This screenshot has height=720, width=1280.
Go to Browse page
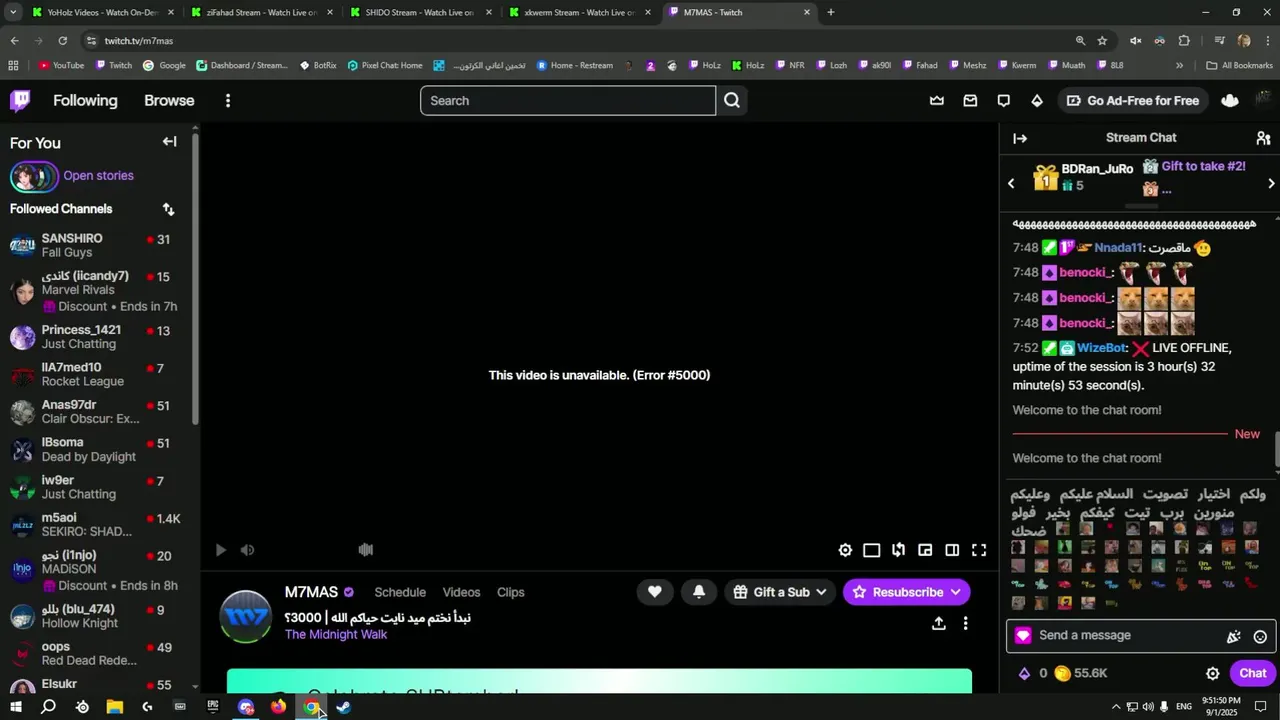[169, 100]
